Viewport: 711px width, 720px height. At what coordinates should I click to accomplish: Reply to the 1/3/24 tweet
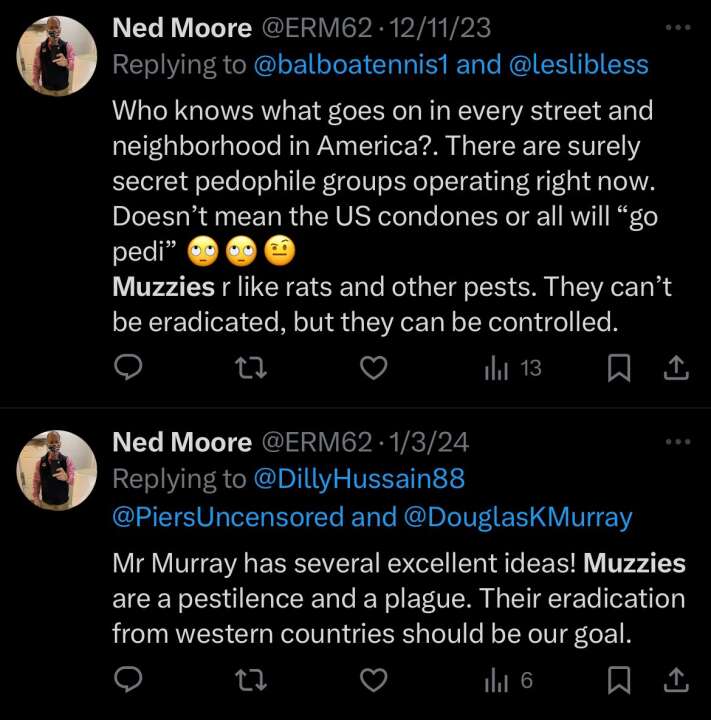(x=127, y=681)
